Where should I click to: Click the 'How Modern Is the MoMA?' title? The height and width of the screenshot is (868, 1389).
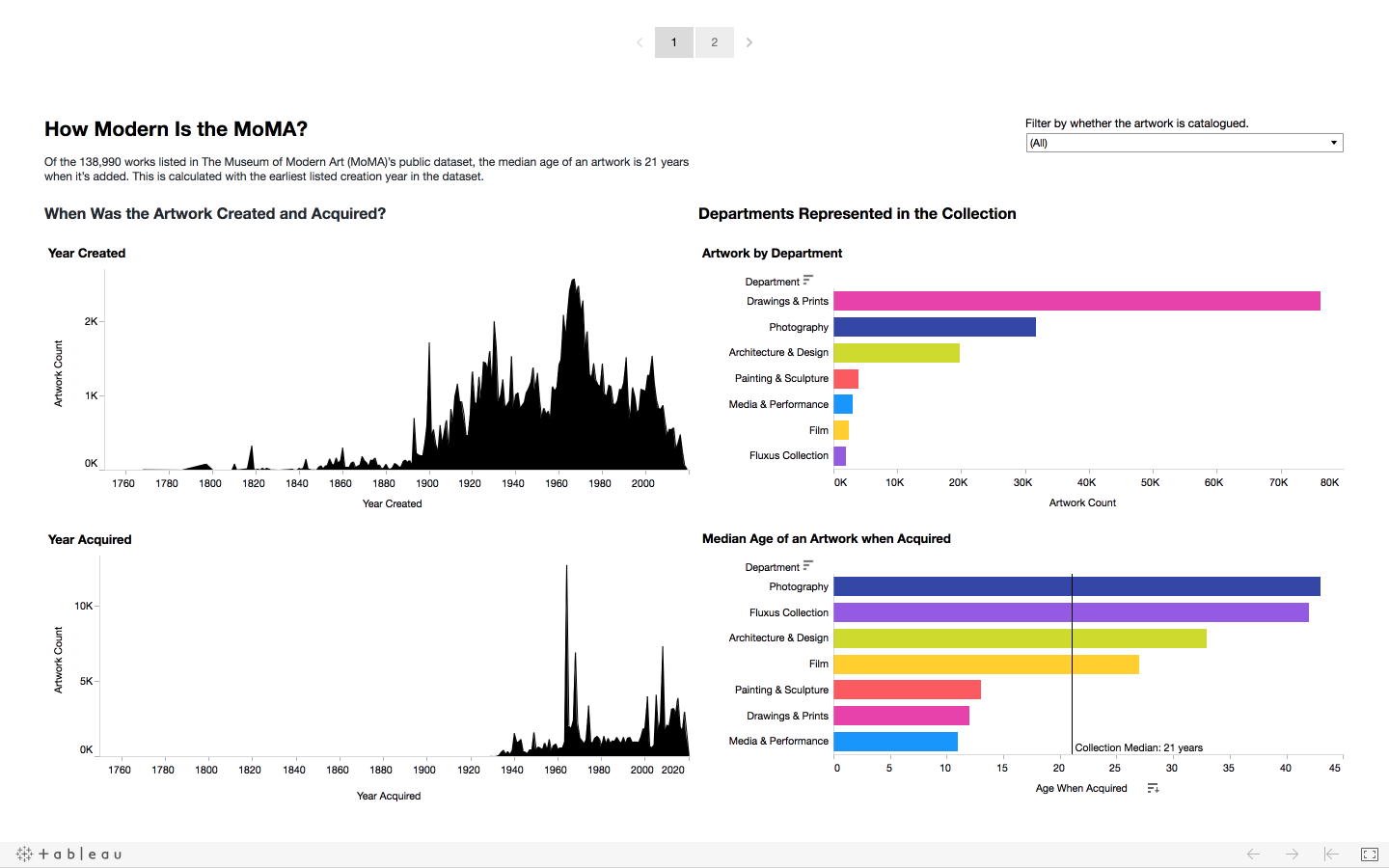tap(176, 129)
